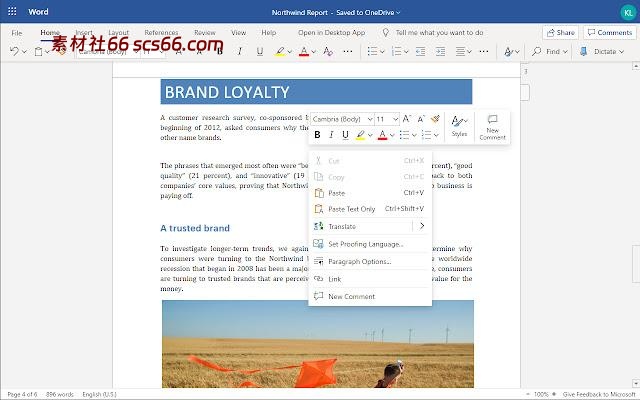Viewport: 640px width, 400px height.
Task: Click New Comment in the mini toolbar
Action: [492, 126]
